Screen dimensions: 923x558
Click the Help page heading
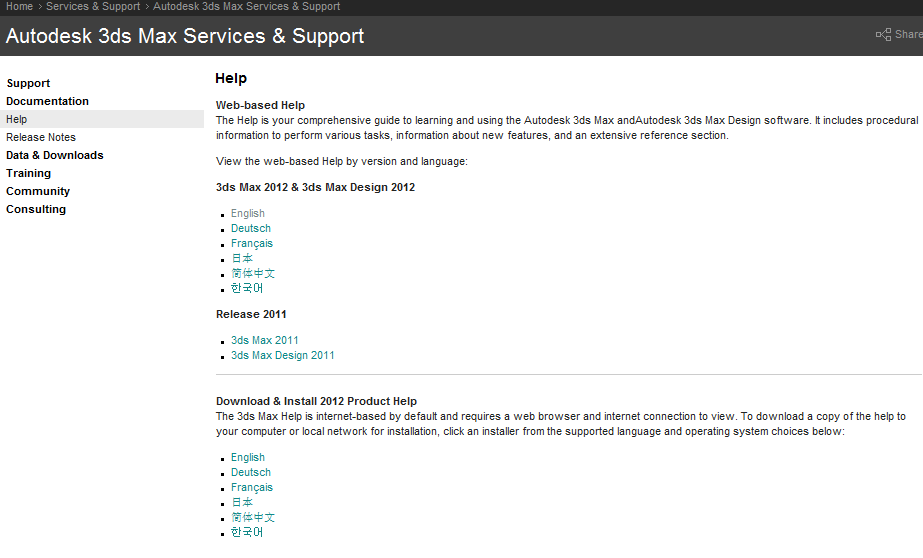[x=231, y=78]
